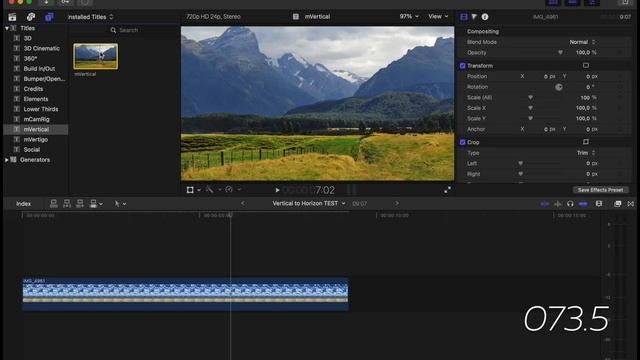Toggle skimming in the timeline toolbar
The height and width of the screenshot is (360, 640).
pyautogui.click(x=544, y=203)
